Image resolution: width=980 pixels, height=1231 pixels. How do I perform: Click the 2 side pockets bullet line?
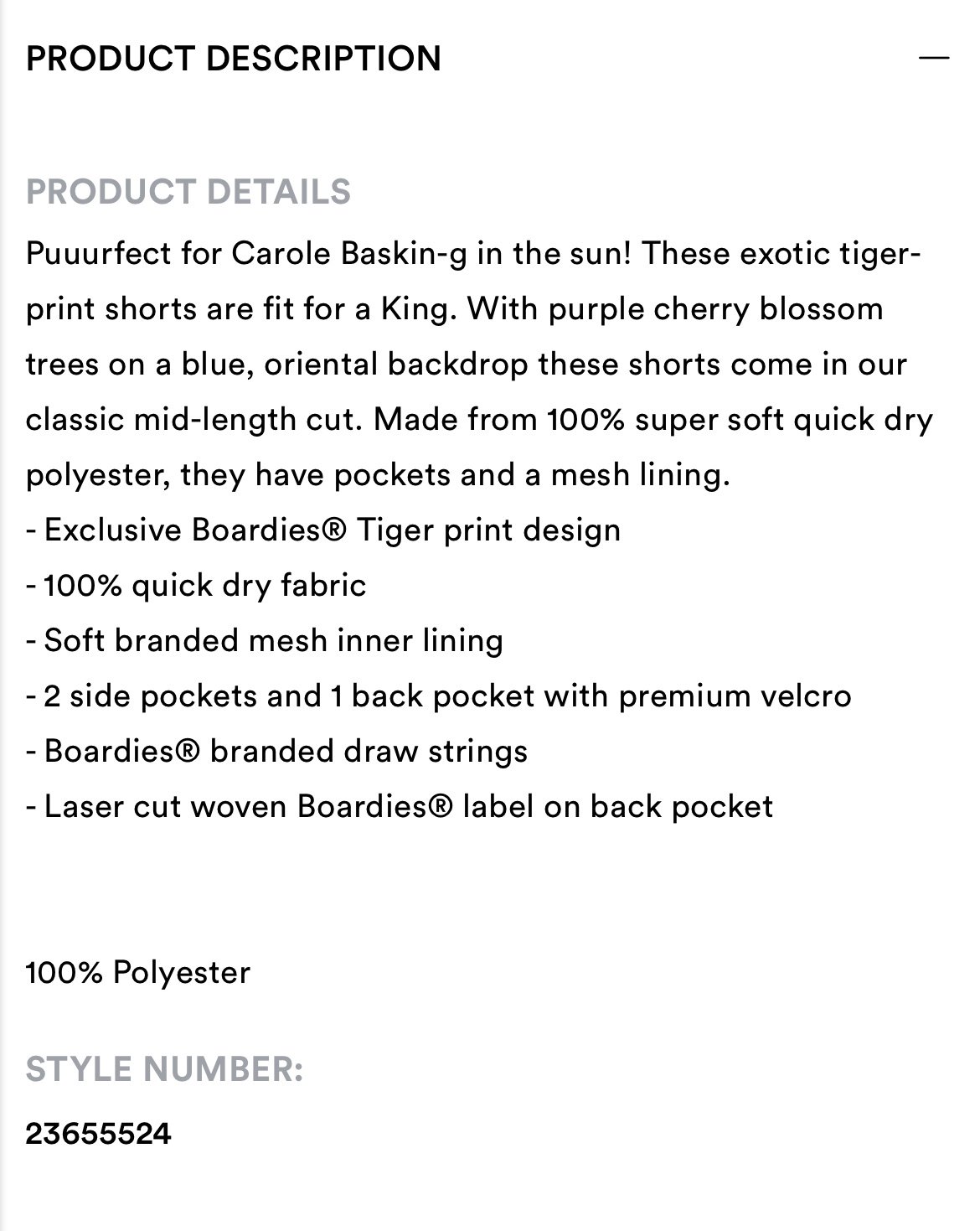[x=439, y=696]
